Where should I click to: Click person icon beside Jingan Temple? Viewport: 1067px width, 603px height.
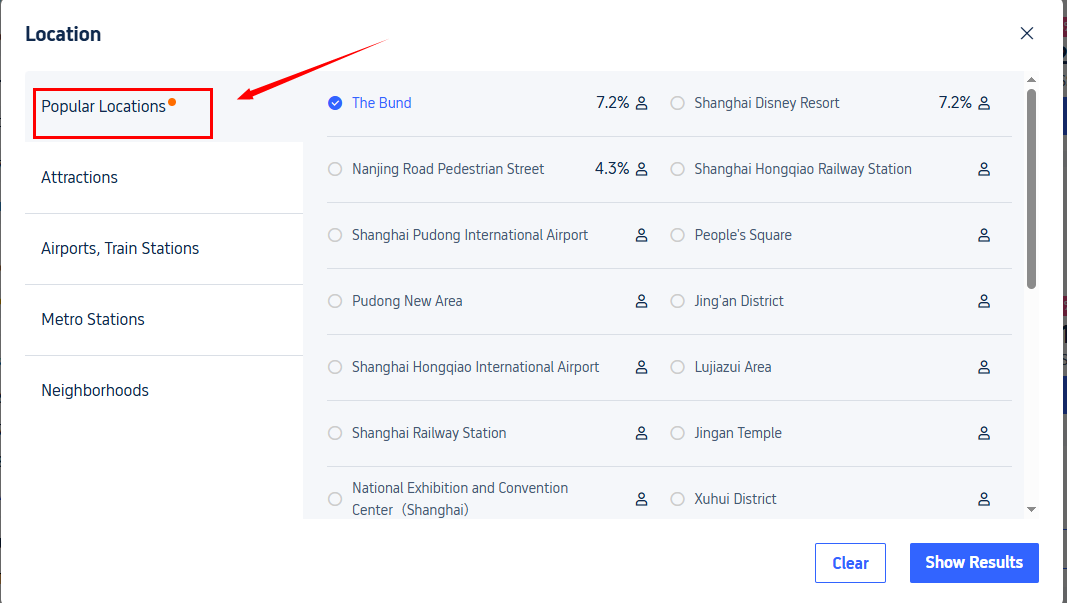click(x=984, y=433)
